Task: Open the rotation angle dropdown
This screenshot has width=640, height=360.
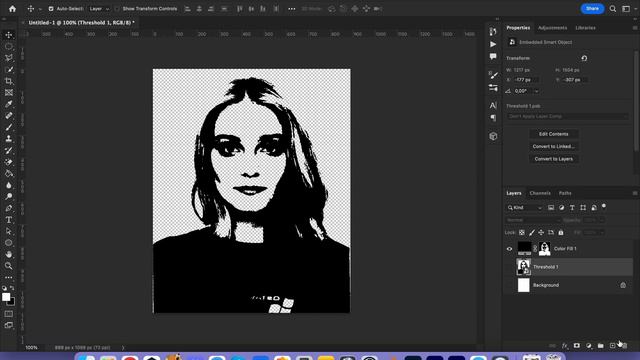Action: tap(537, 91)
